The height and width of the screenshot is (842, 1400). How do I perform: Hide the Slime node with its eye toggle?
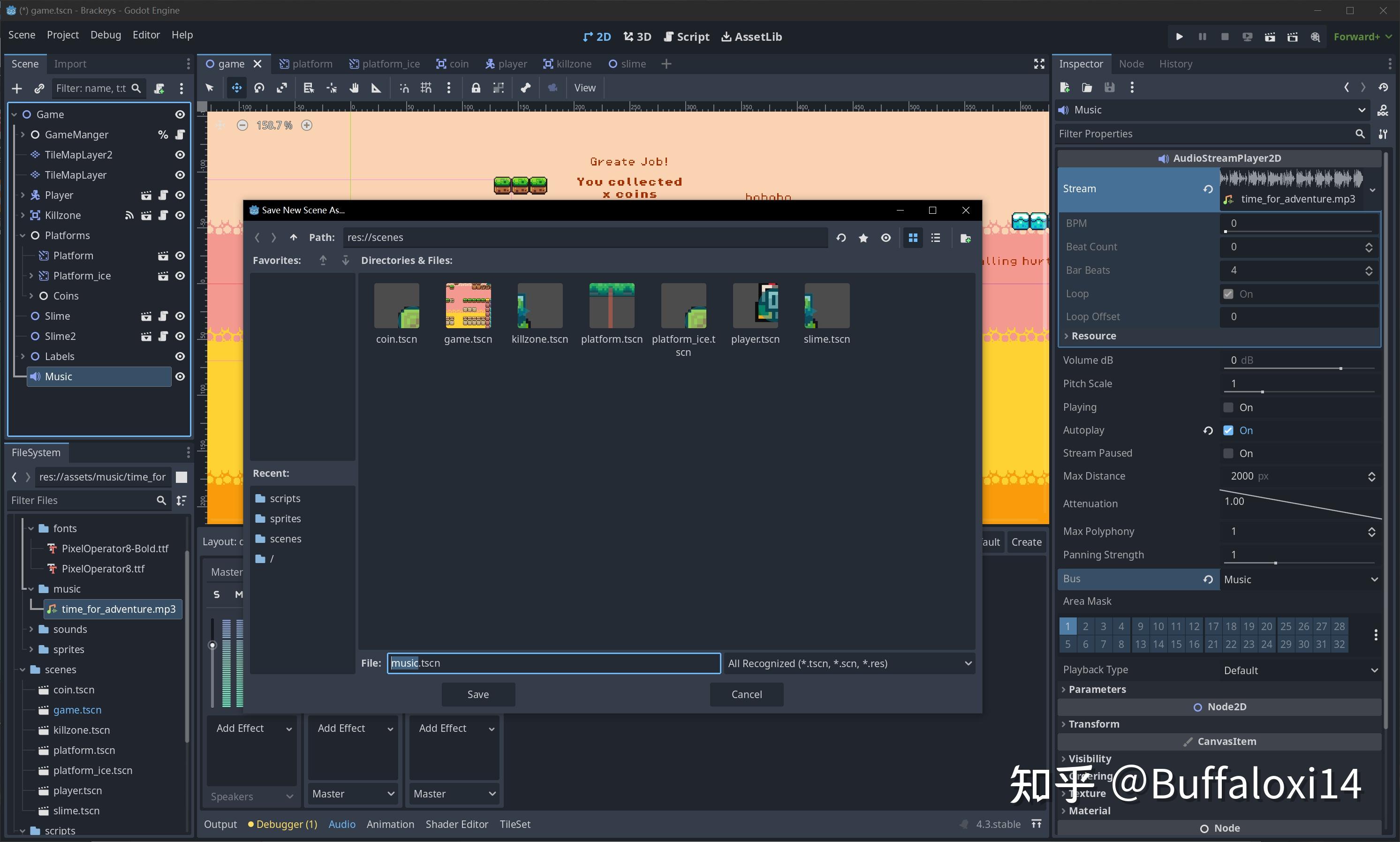181,316
